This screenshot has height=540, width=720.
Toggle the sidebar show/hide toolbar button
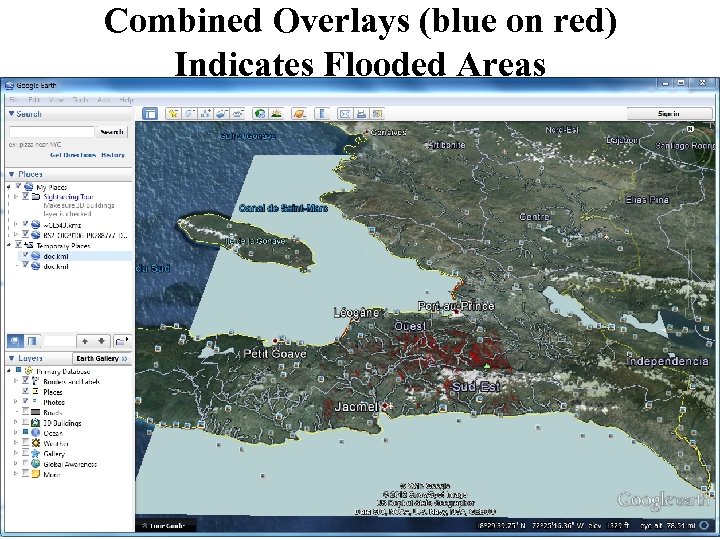(x=150, y=113)
